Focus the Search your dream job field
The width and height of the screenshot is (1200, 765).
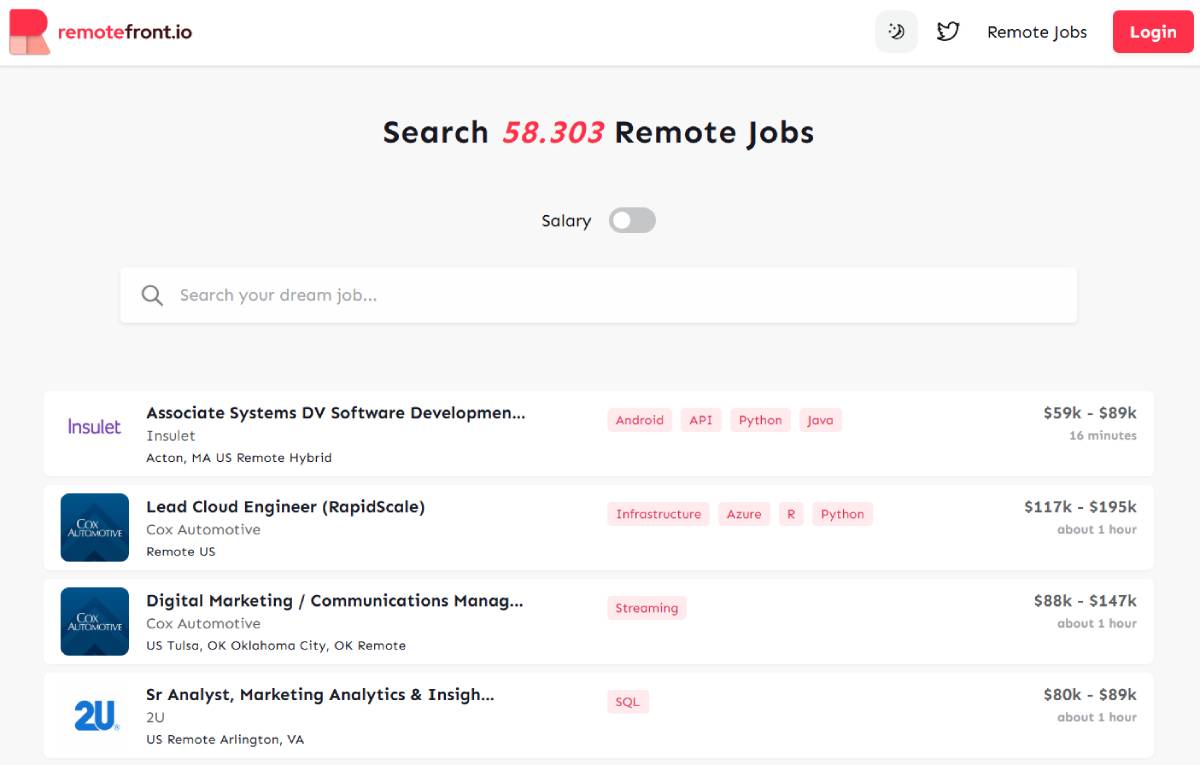(x=598, y=295)
